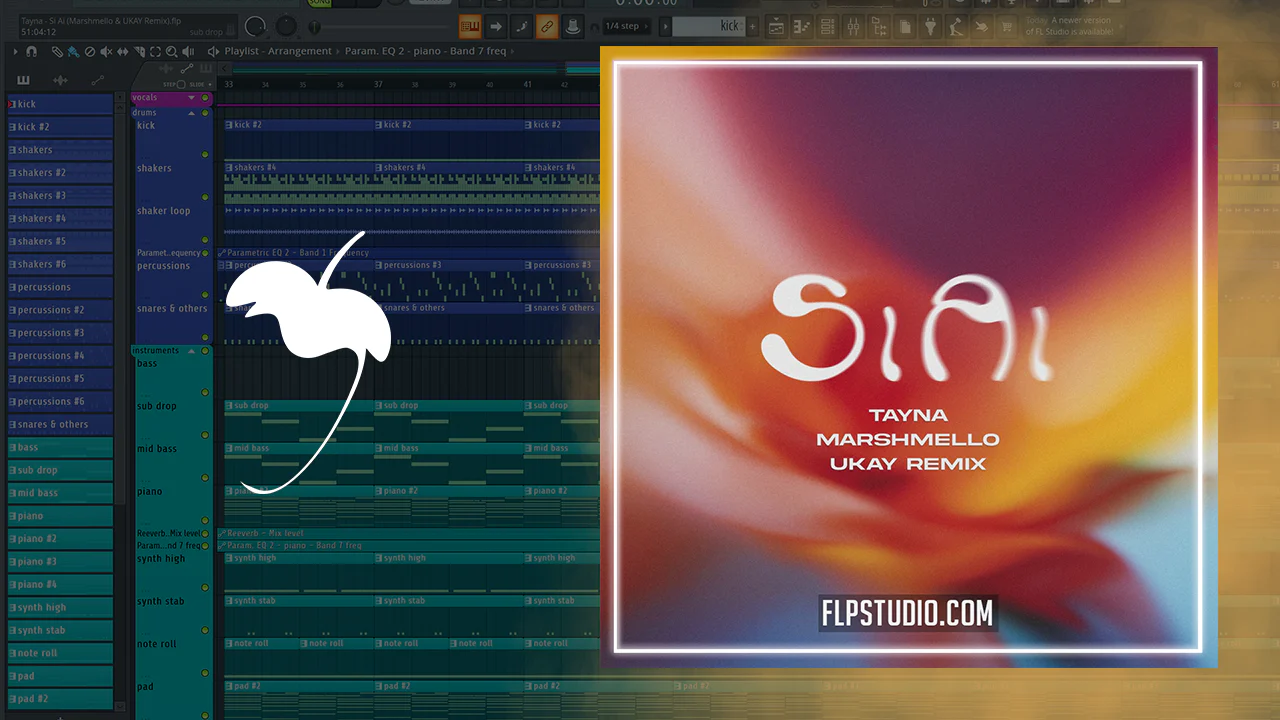The height and width of the screenshot is (720, 1280).
Task: Click the plus button beside pattern selector
Action: pos(752,26)
